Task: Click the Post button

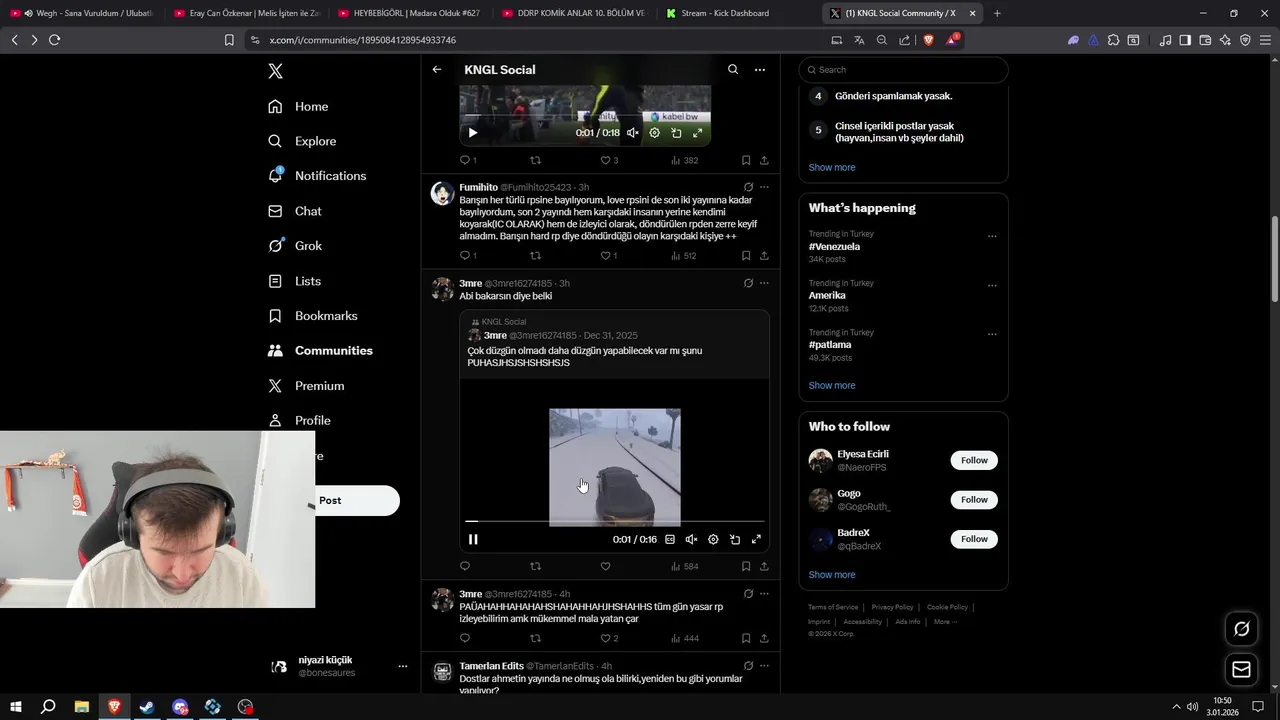Action: (x=357, y=500)
